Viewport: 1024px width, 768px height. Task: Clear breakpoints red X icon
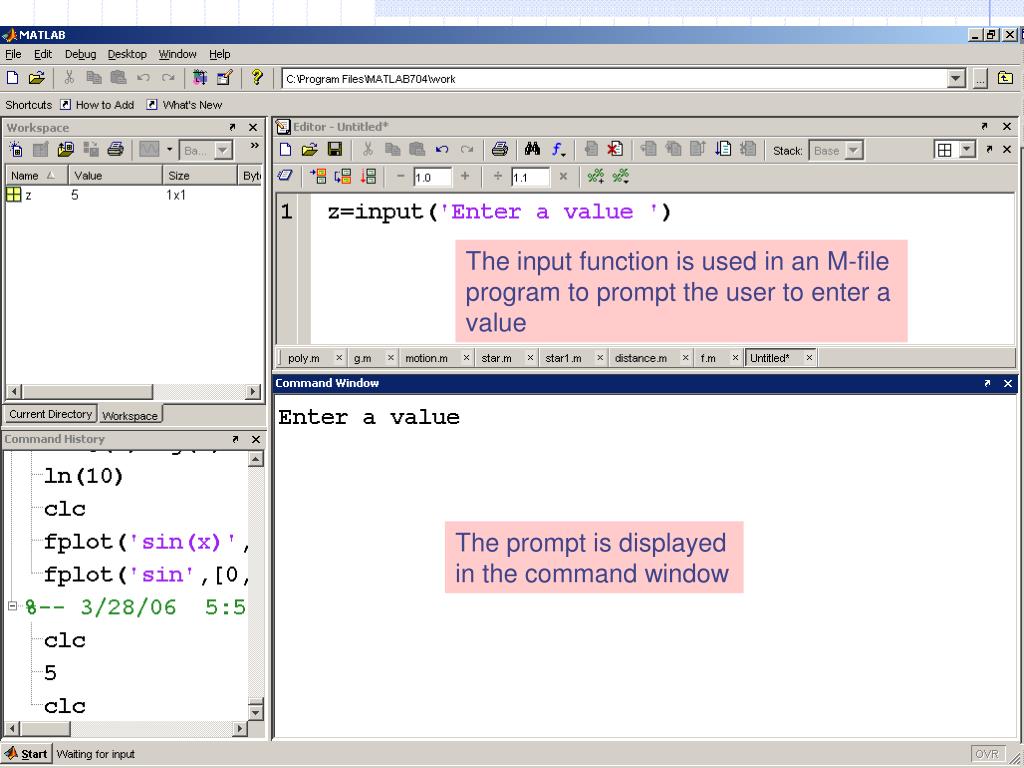click(x=615, y=150)
